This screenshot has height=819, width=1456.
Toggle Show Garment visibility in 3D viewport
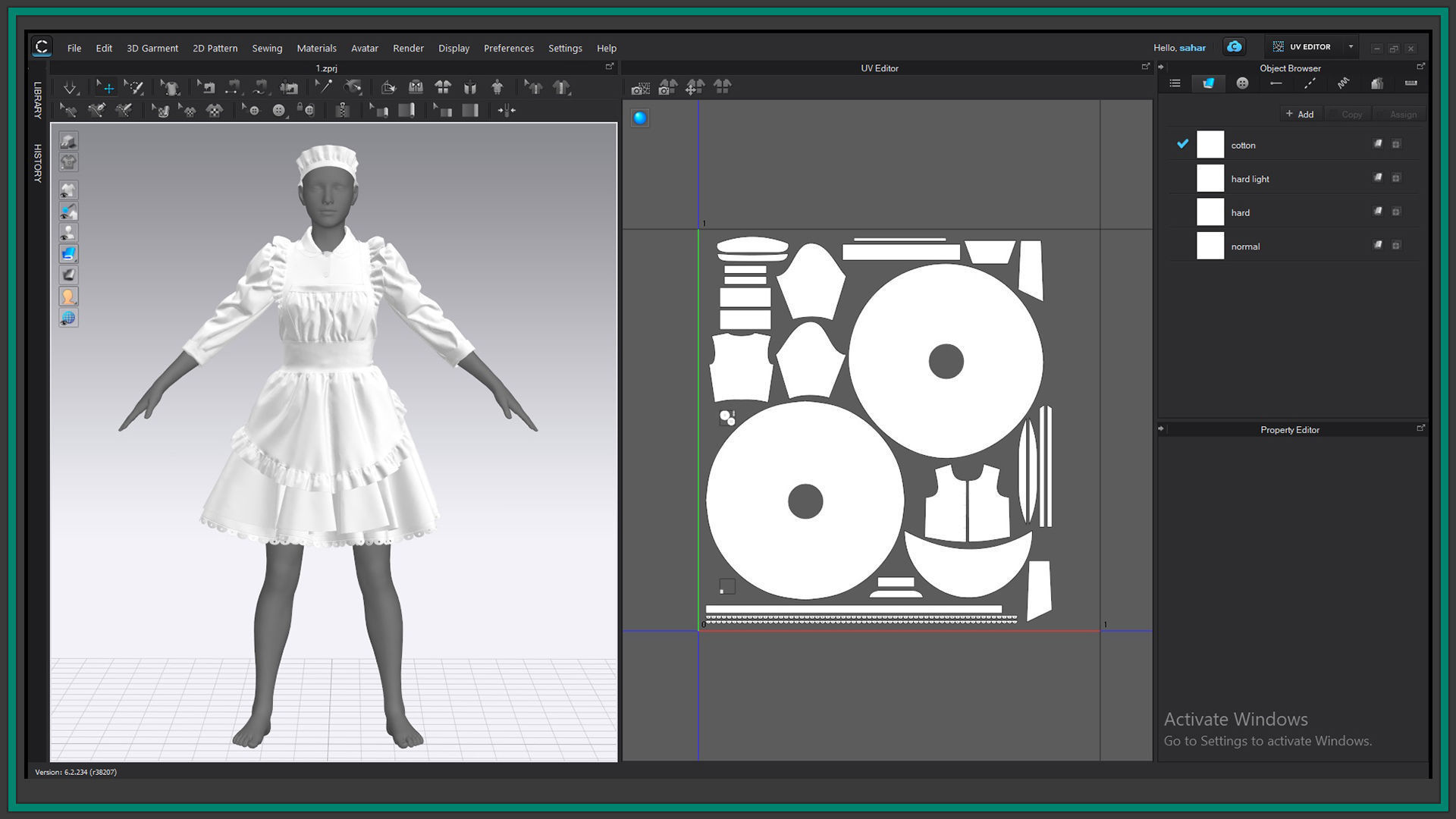[68, 190]
